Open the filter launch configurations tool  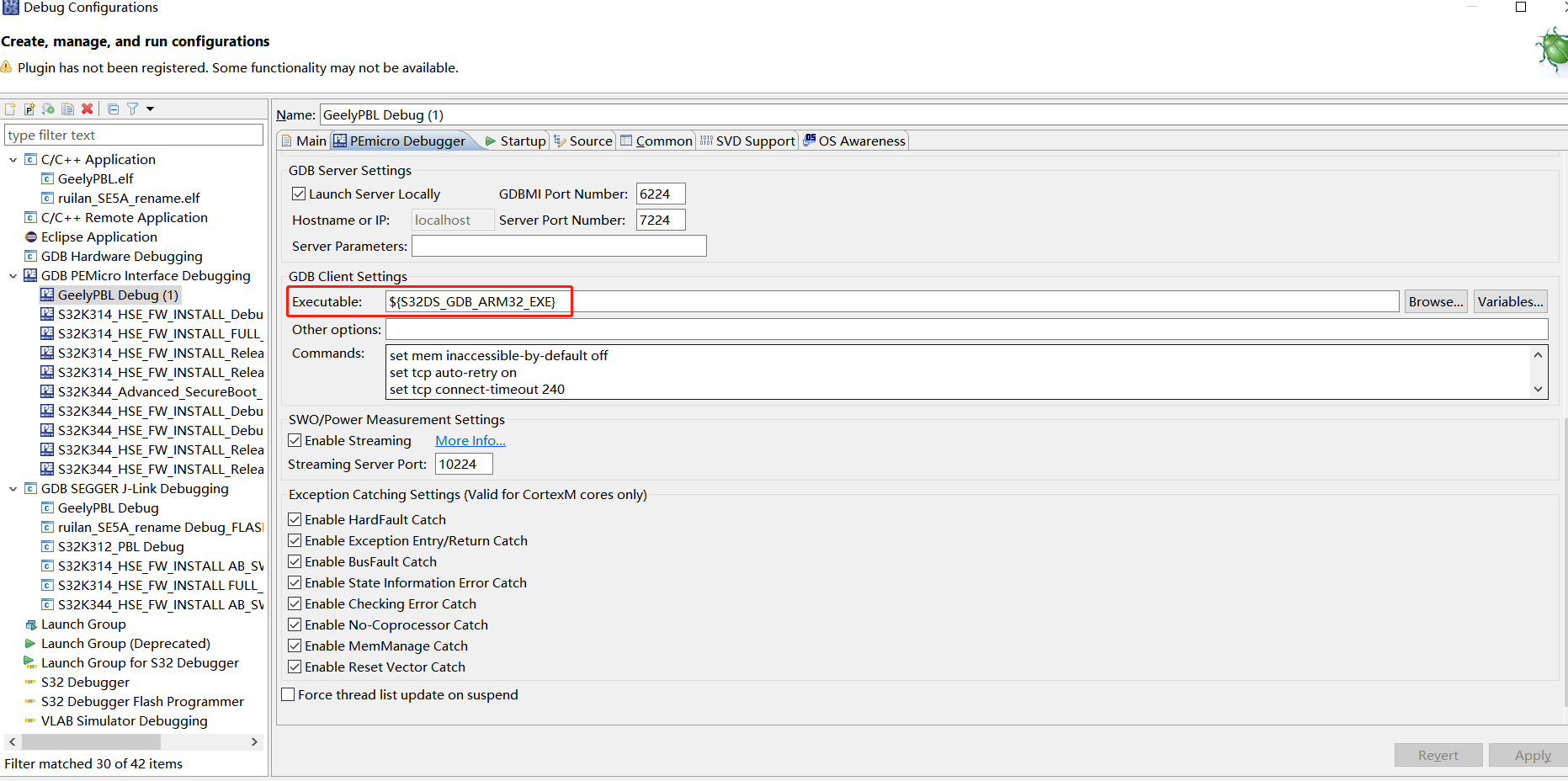point(131,109)
